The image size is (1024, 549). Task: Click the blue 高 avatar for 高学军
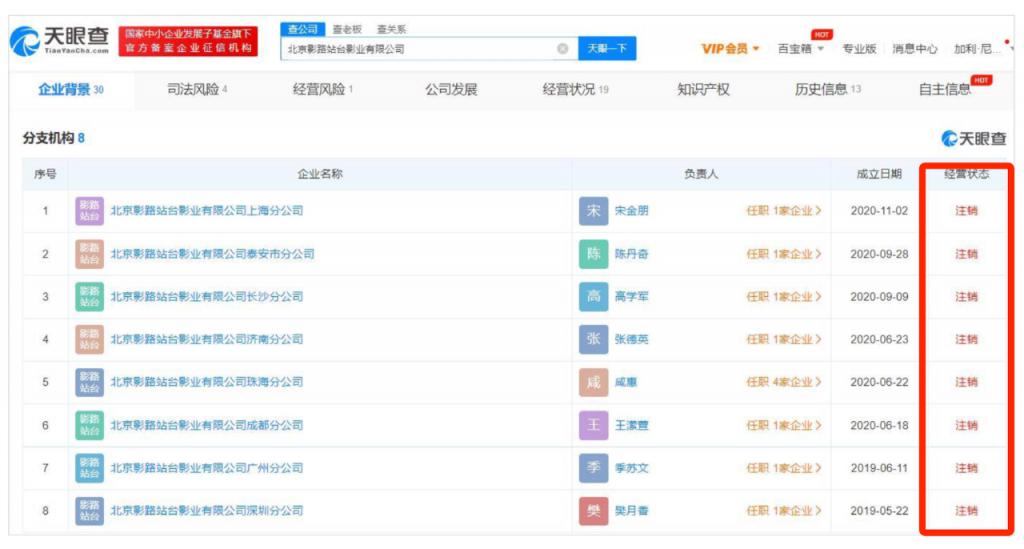click(x=593, y=297)
